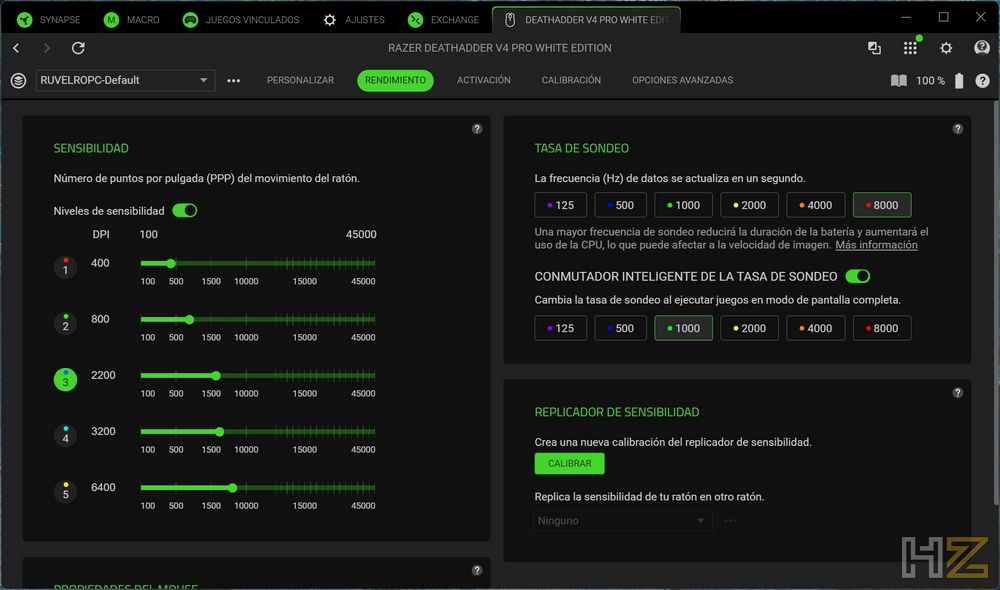Image resolution: width=1000 pixels, height=590 pixels.
Task: Open the Synapse tab
Action: [48, 20]
